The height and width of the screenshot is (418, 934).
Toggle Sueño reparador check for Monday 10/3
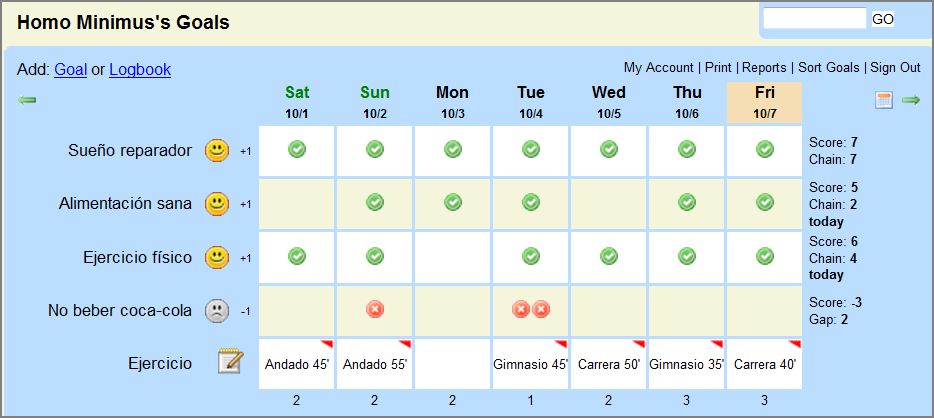453,150
